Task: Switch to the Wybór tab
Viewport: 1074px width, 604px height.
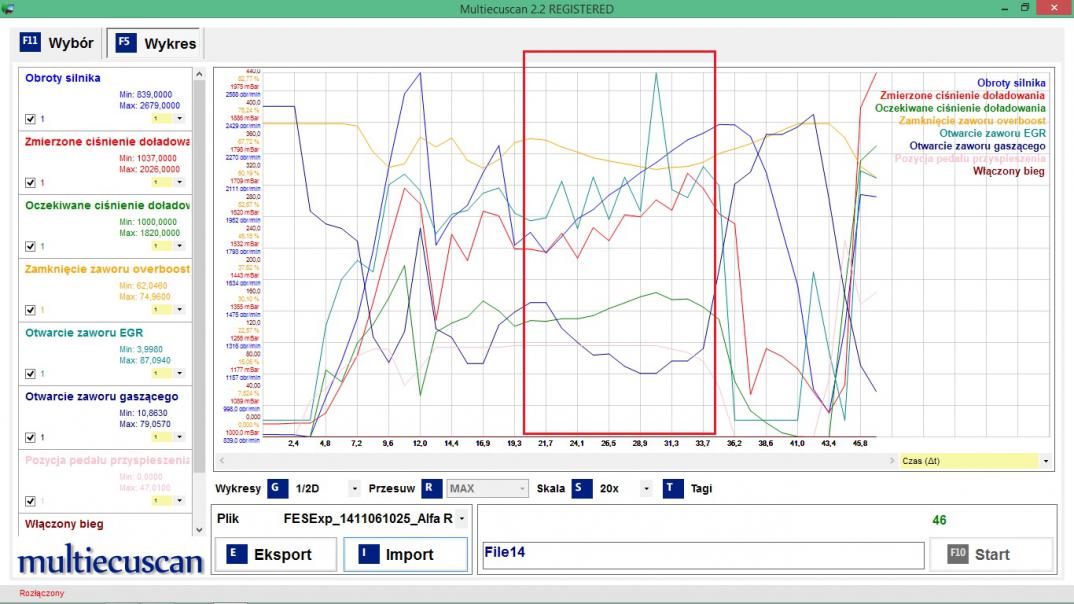Action: 58,43
